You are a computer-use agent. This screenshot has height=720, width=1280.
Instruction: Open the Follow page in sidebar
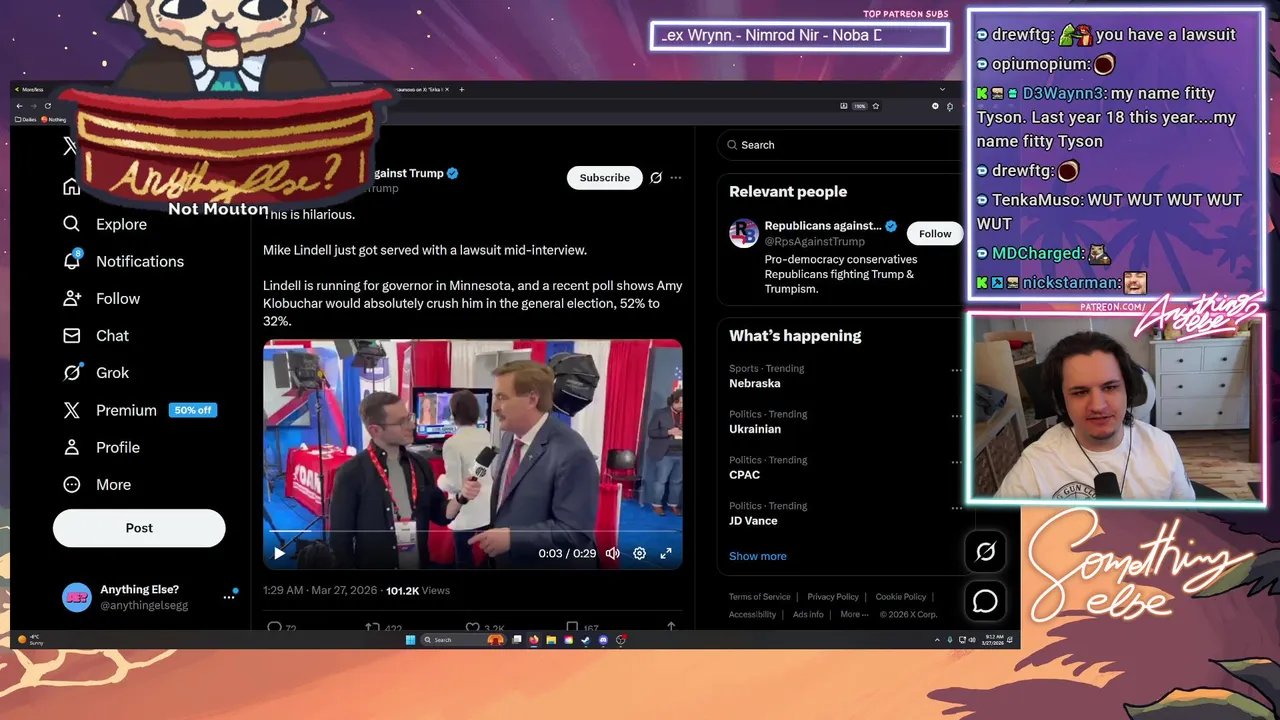tap(102, 298)
